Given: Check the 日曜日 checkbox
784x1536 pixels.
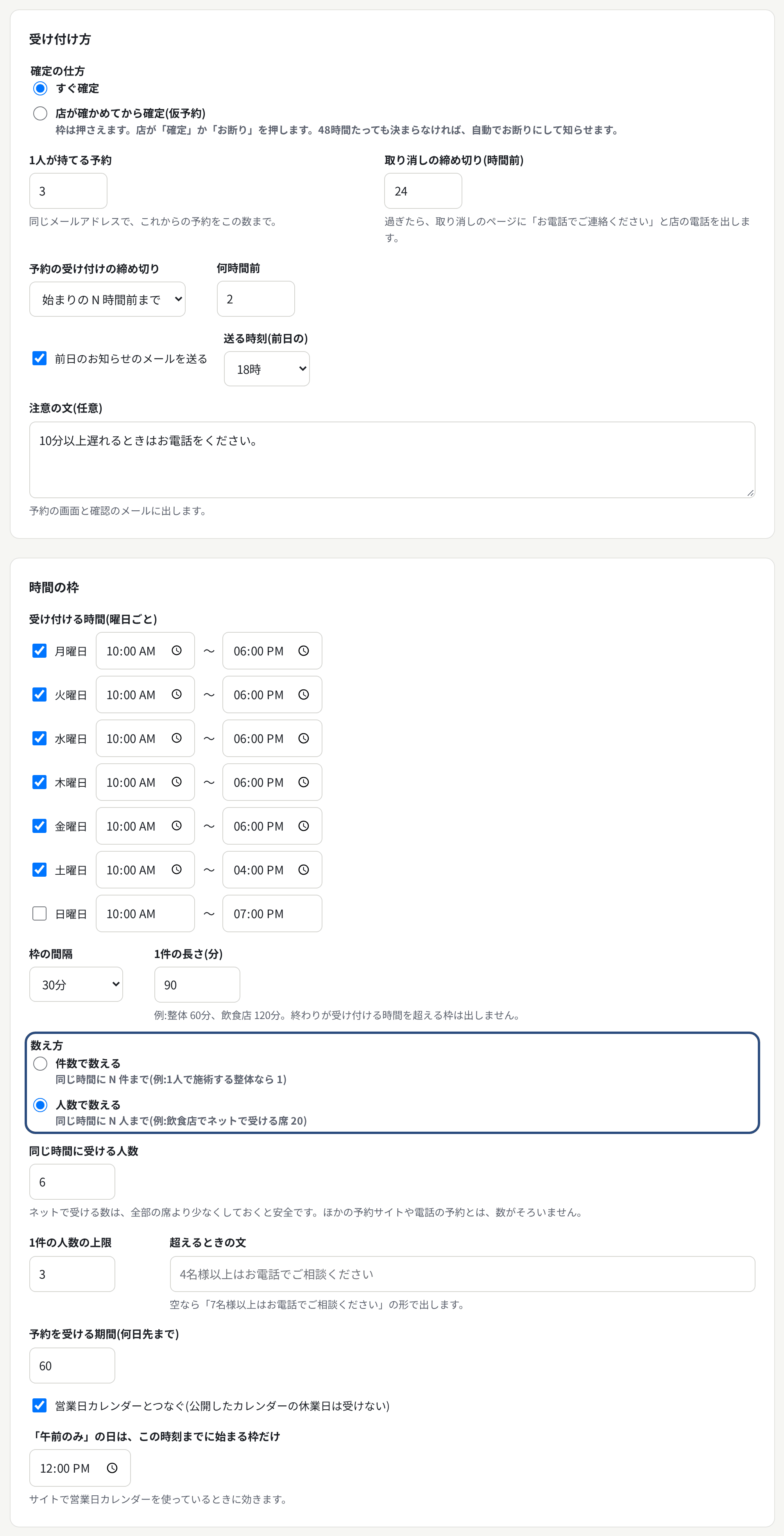Looking at the screenshot, I should [39, 913].
